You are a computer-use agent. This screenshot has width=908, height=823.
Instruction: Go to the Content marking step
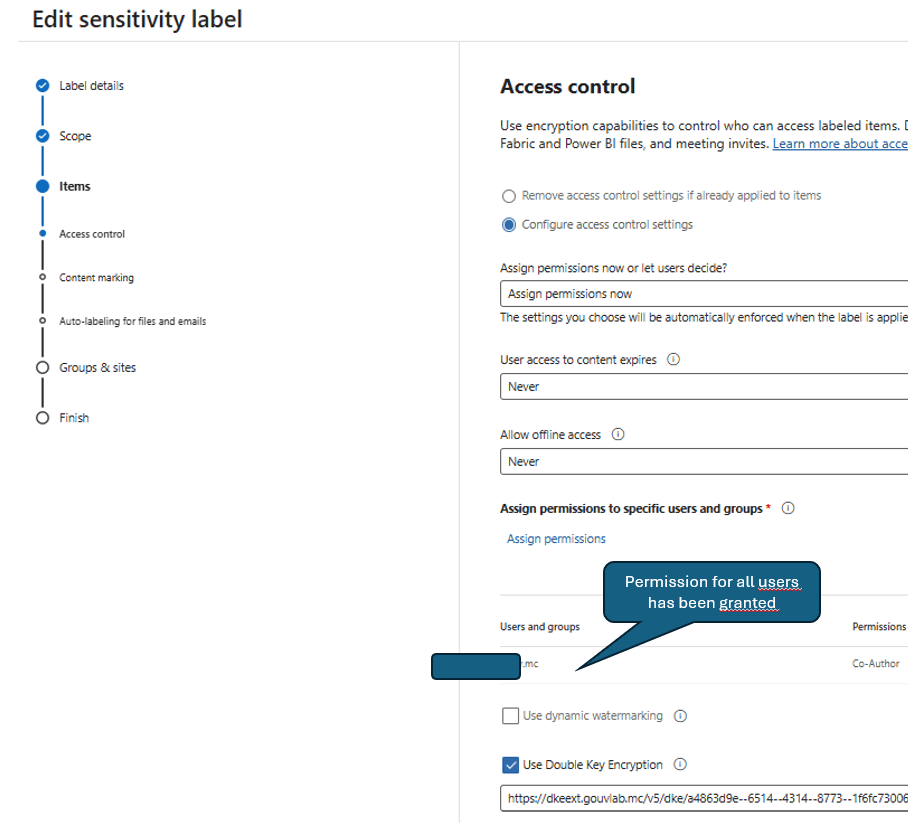point(96,278)
